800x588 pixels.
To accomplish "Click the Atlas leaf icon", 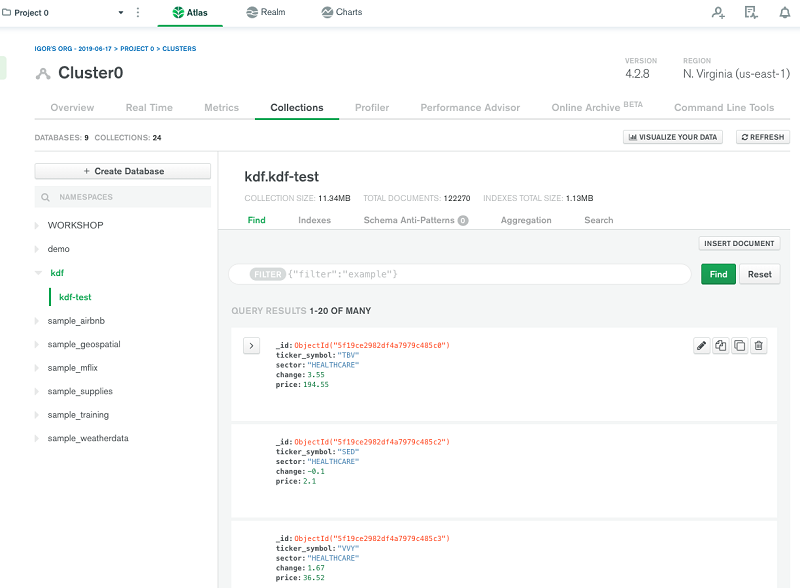I will pyautogui.click(x=178, y=12).
